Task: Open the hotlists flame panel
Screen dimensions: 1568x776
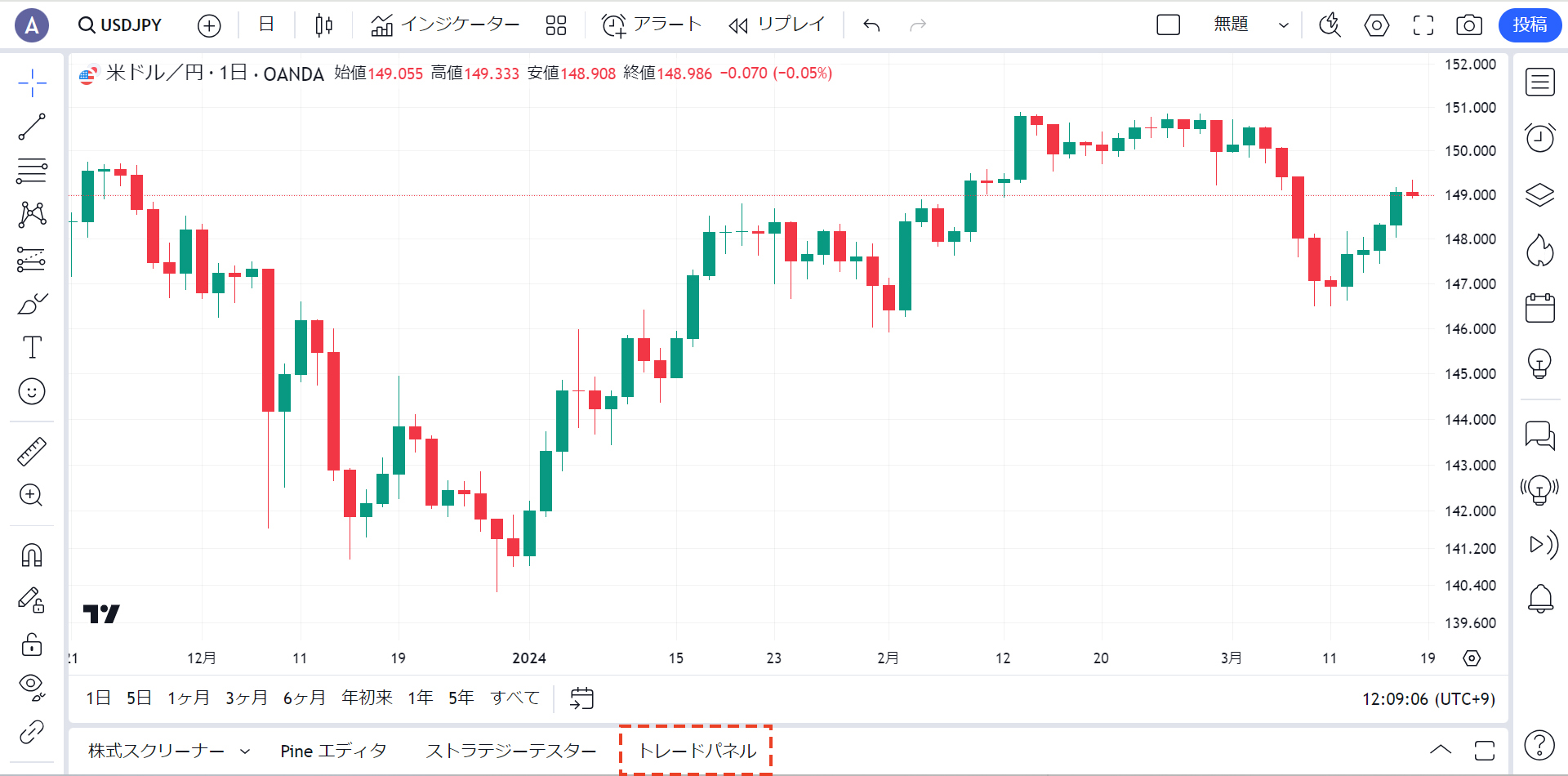Action: [x=1540, y=250]
